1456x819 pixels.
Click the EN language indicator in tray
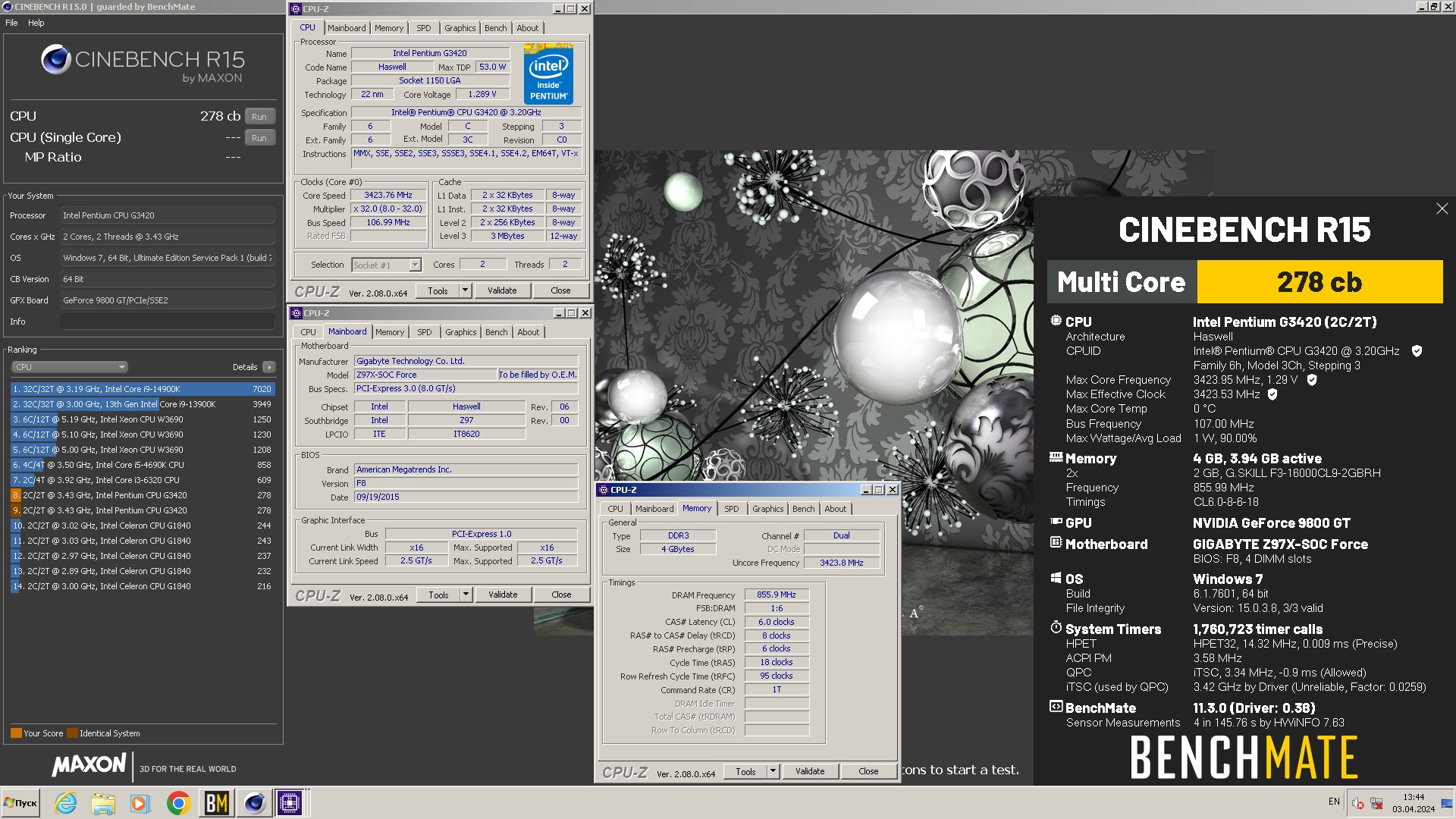(x=1334, y=802)
